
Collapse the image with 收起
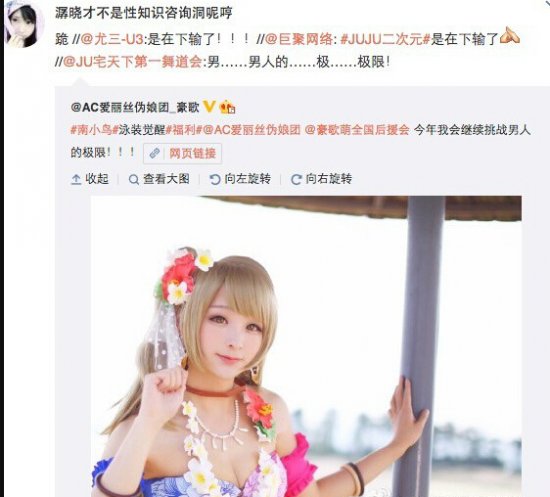90,179
